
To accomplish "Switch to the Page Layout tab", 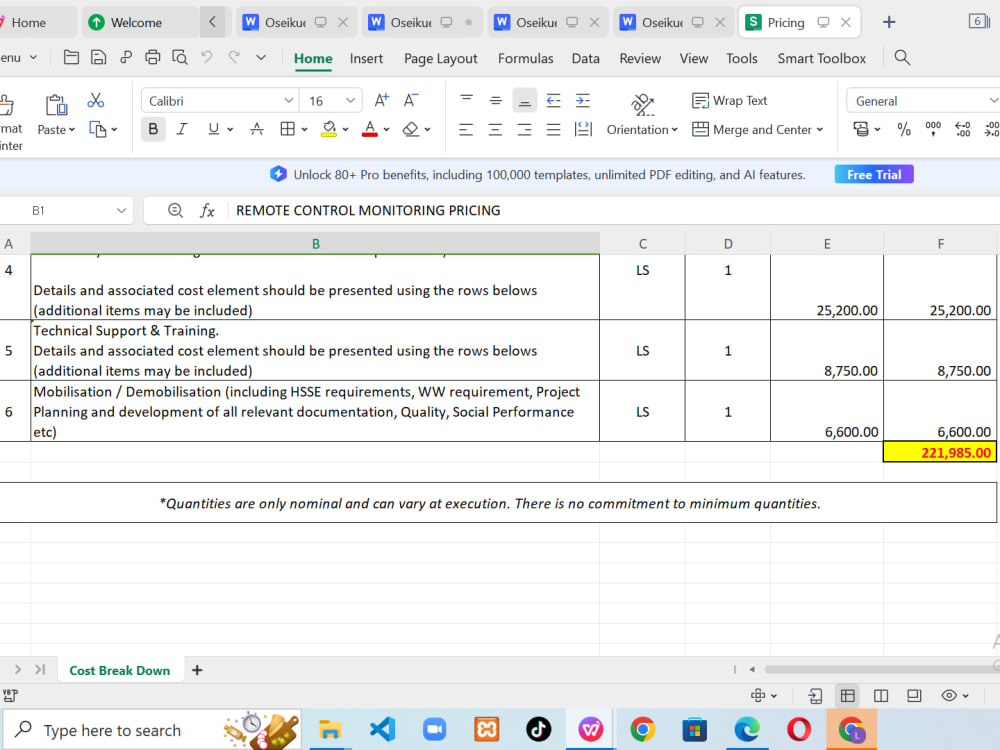I will (x=441, y=58).
